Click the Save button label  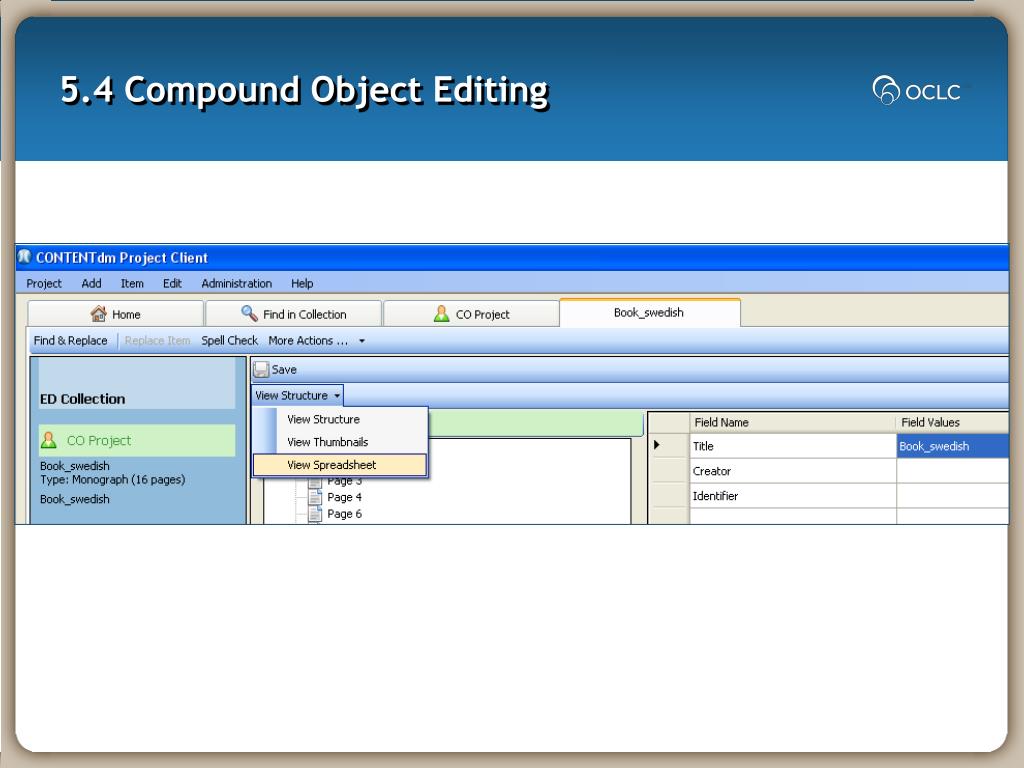click(x=284, y=370)
